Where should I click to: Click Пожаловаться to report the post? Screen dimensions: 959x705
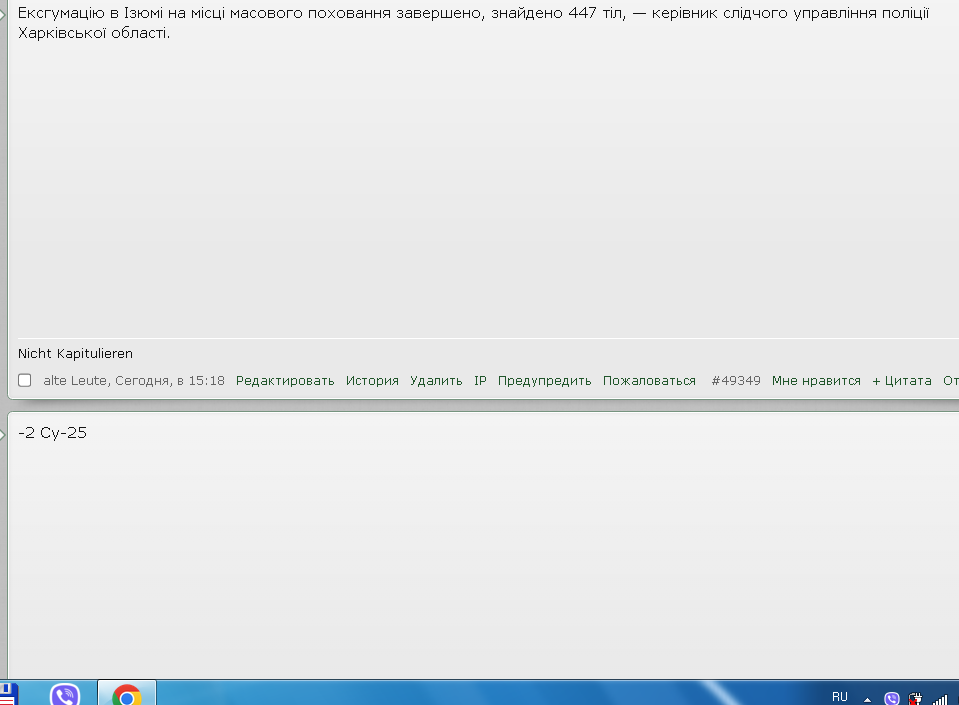[649, 380]
